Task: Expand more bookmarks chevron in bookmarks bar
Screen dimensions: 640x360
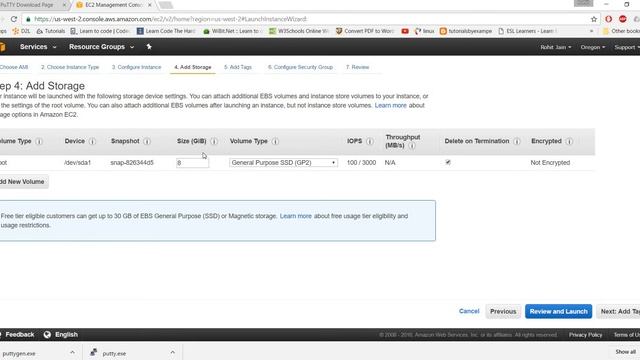Action: (591, 31)
